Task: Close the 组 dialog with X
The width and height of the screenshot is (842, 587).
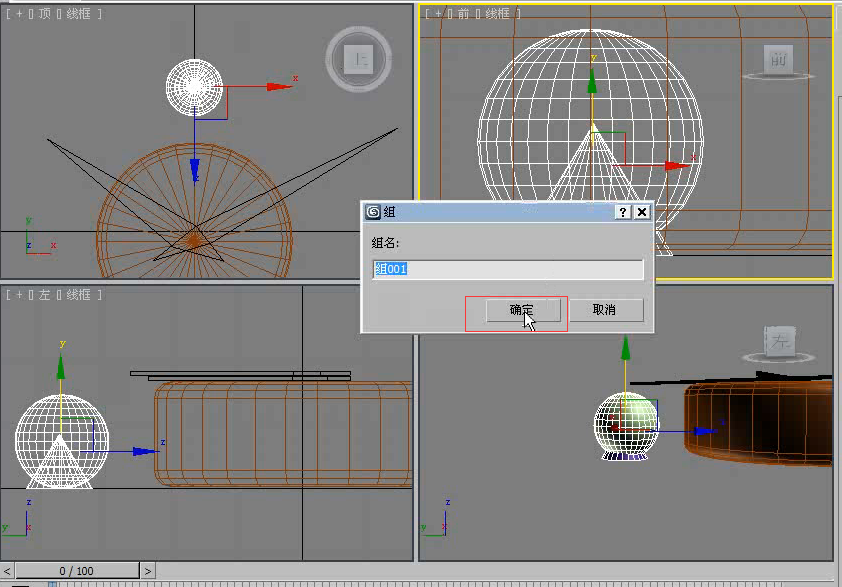Action: [x=642, y=212]
